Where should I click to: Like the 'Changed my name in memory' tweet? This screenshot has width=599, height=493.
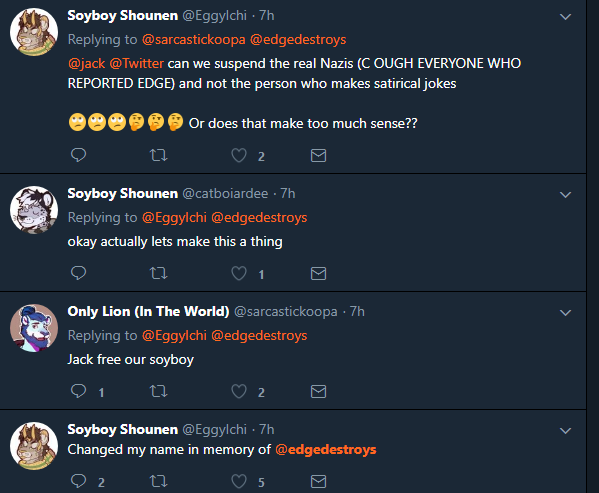tap(239, 481)
